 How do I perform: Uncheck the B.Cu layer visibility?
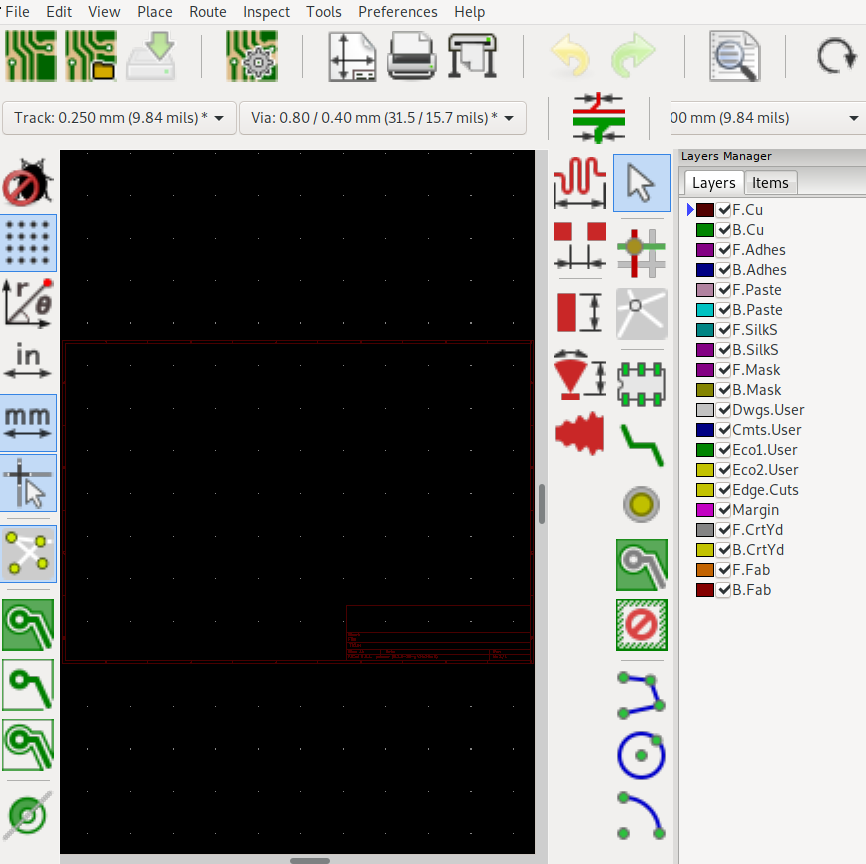pos(724,230)
